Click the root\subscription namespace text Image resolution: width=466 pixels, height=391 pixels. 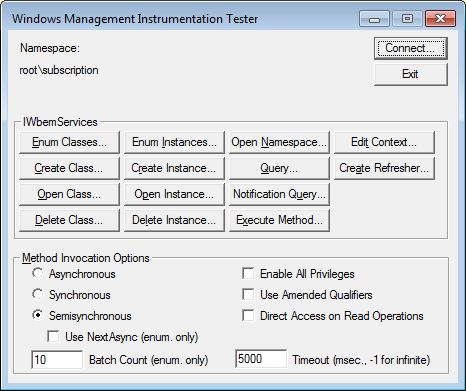coord(59,70)
